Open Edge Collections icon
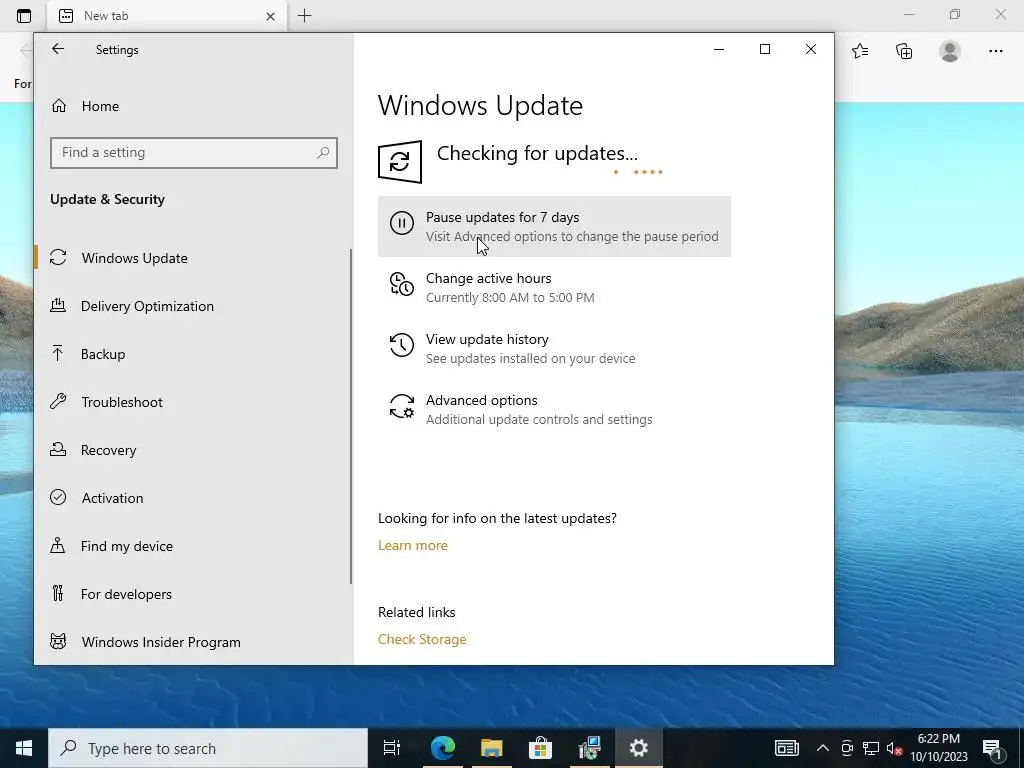 tap(904, 51)
